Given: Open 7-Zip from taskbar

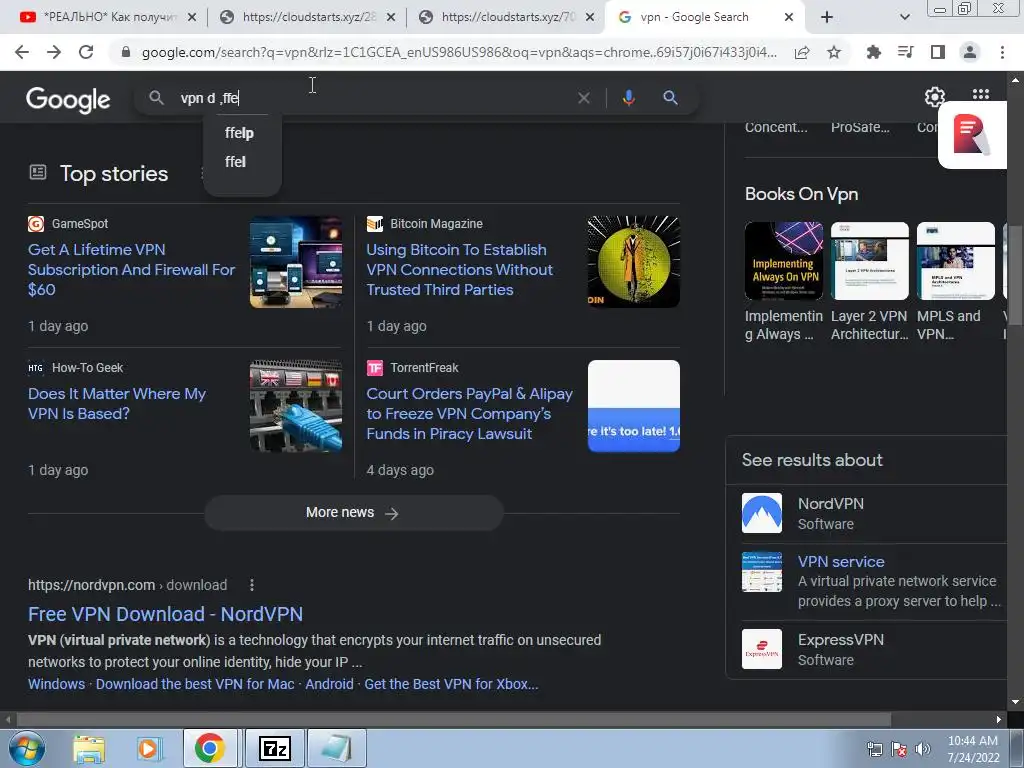Looking at the screenshot, I should pyautogui.click(x=274, y=749).
